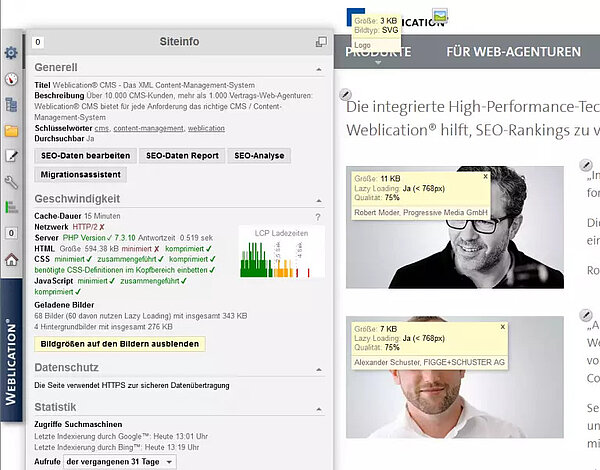This screenshot has width=600, height=470.
Task: Click the 'cms' keyword link
Action: click(101, 129)
